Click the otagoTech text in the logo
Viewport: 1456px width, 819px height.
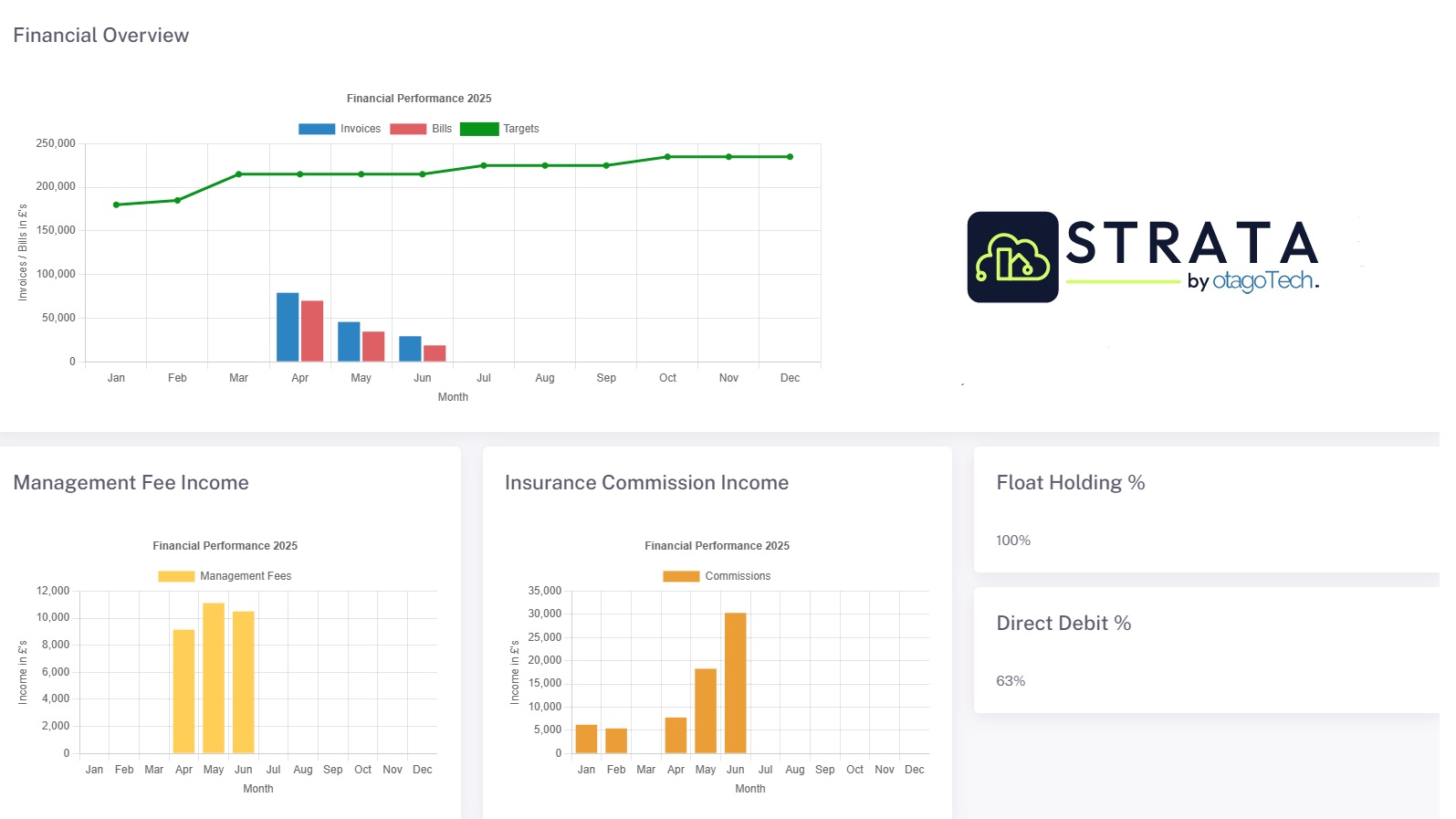coord(1262,281)
